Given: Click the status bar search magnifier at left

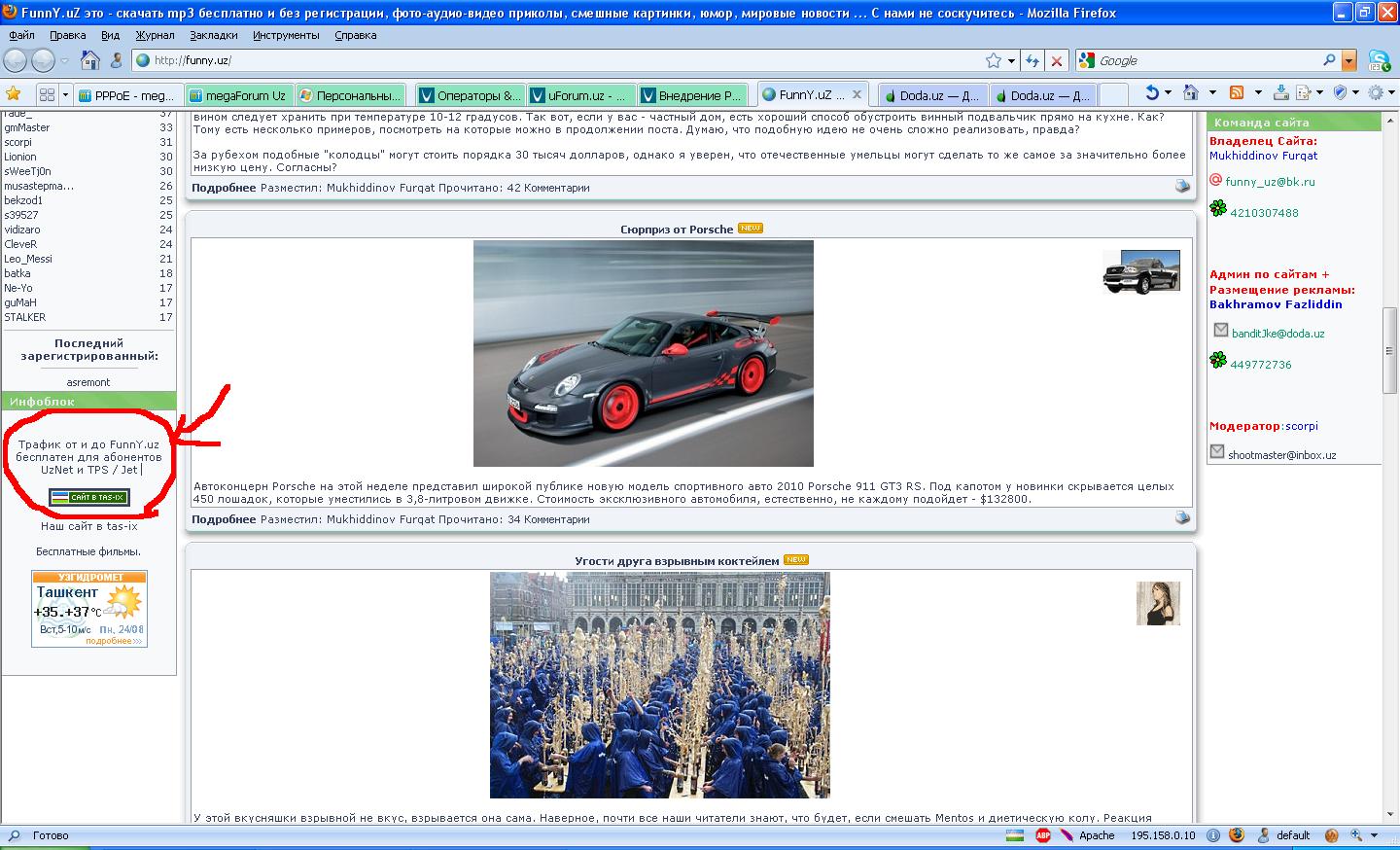Looking at the screenshot, I should pos(15,835).
